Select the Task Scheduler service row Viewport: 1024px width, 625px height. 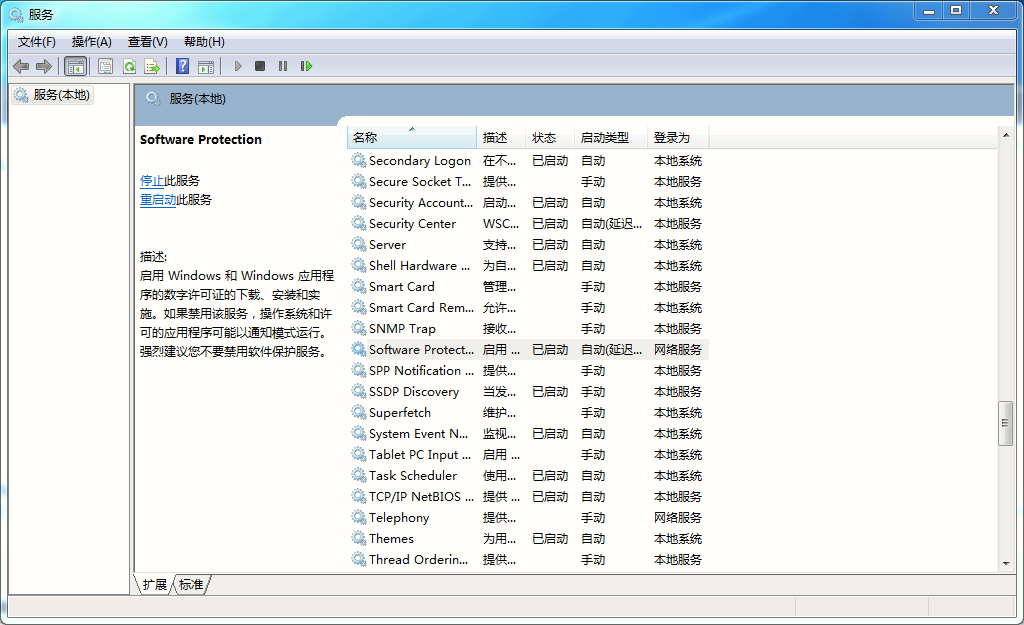coord(413,476)
